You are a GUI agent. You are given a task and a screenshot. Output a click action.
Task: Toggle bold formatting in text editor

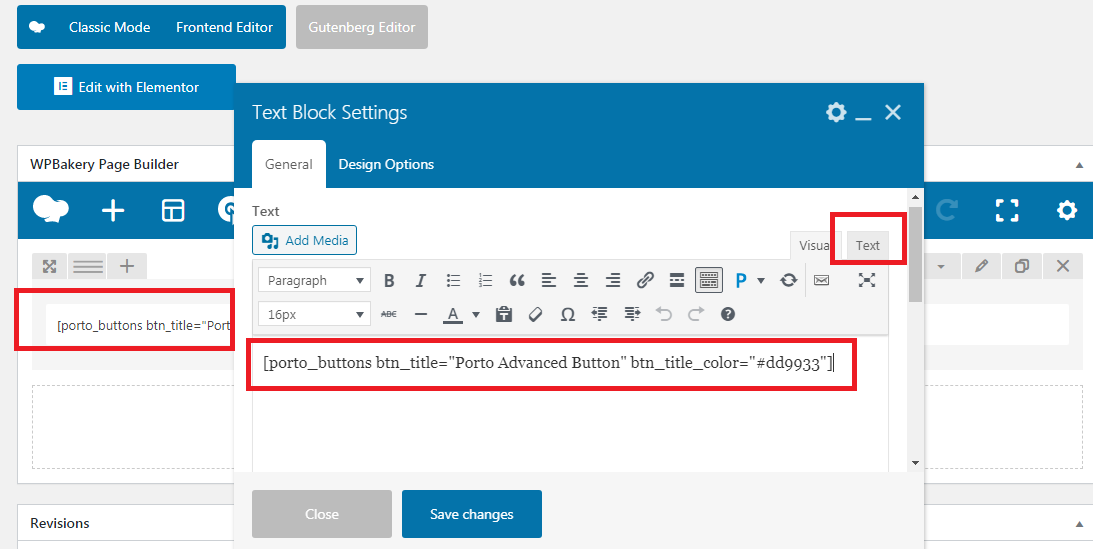pyautogui.click(x=389, y=281)
